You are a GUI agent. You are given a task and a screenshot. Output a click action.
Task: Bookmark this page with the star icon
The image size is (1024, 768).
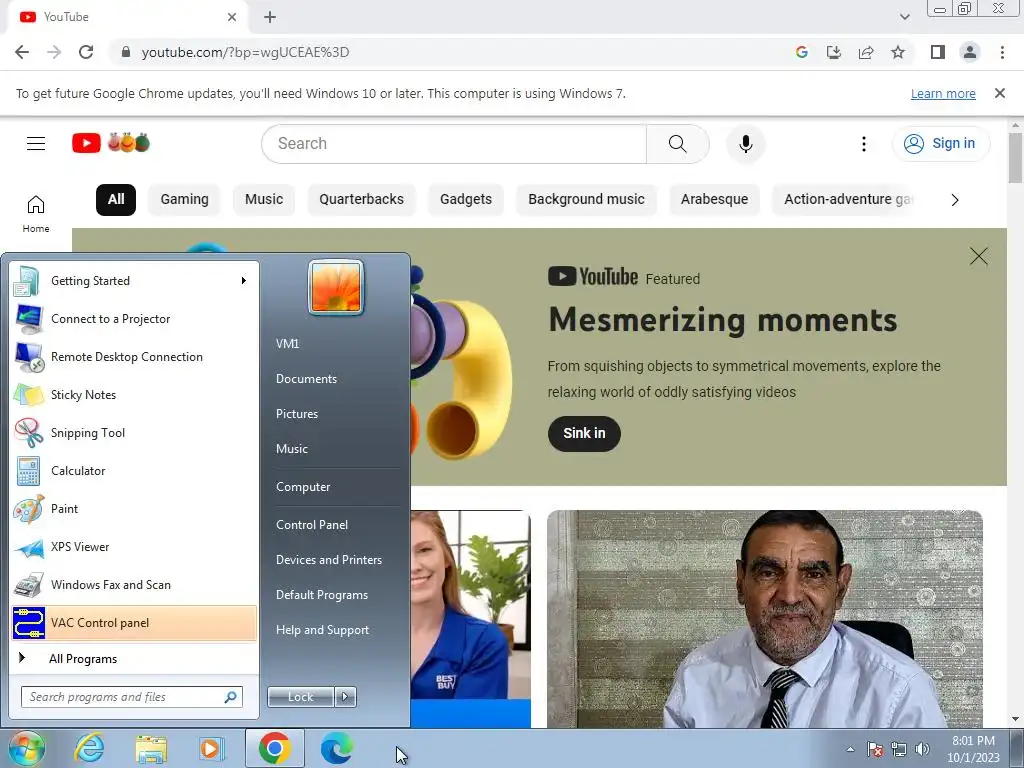point(898,52)
